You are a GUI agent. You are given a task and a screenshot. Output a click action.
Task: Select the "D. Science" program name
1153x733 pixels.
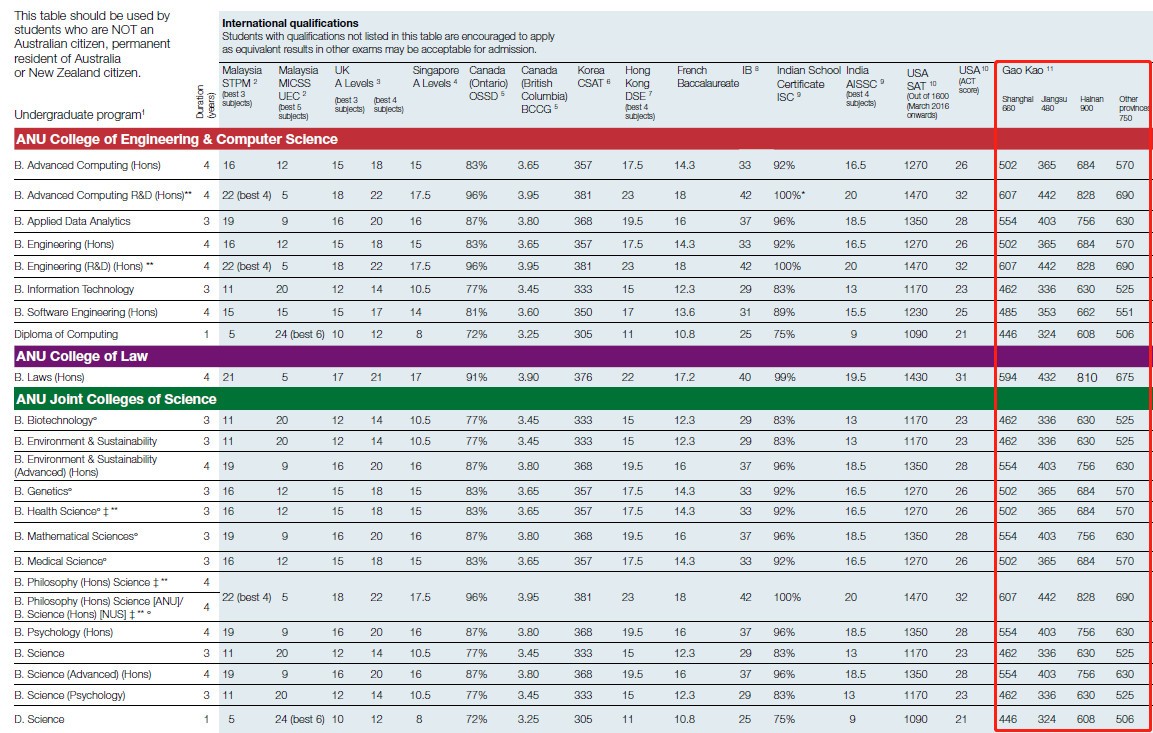click(x=39, y=719)
